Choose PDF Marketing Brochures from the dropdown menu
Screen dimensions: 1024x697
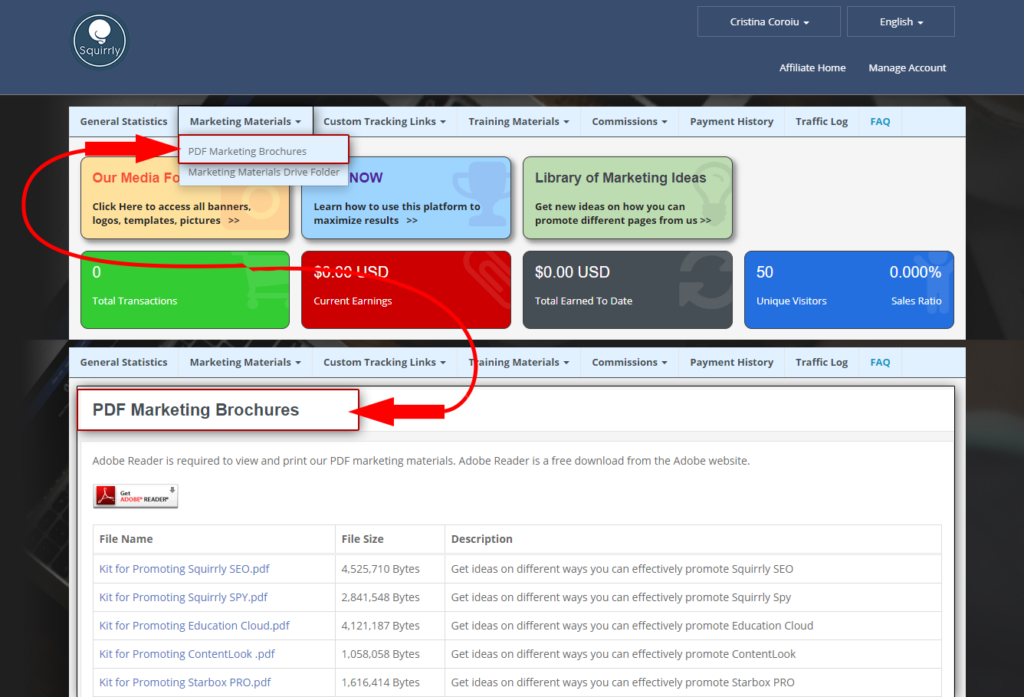[x=263, y=151]
